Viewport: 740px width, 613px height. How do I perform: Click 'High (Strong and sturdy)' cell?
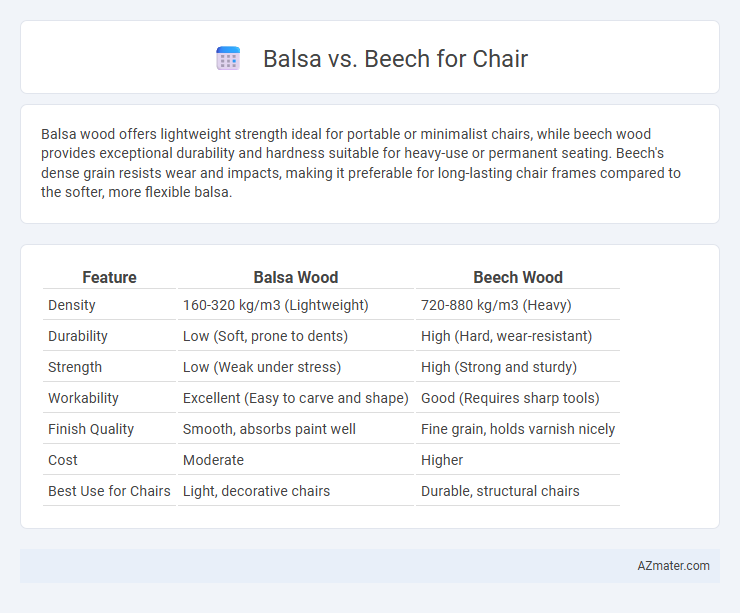click(x=518, y=367)
